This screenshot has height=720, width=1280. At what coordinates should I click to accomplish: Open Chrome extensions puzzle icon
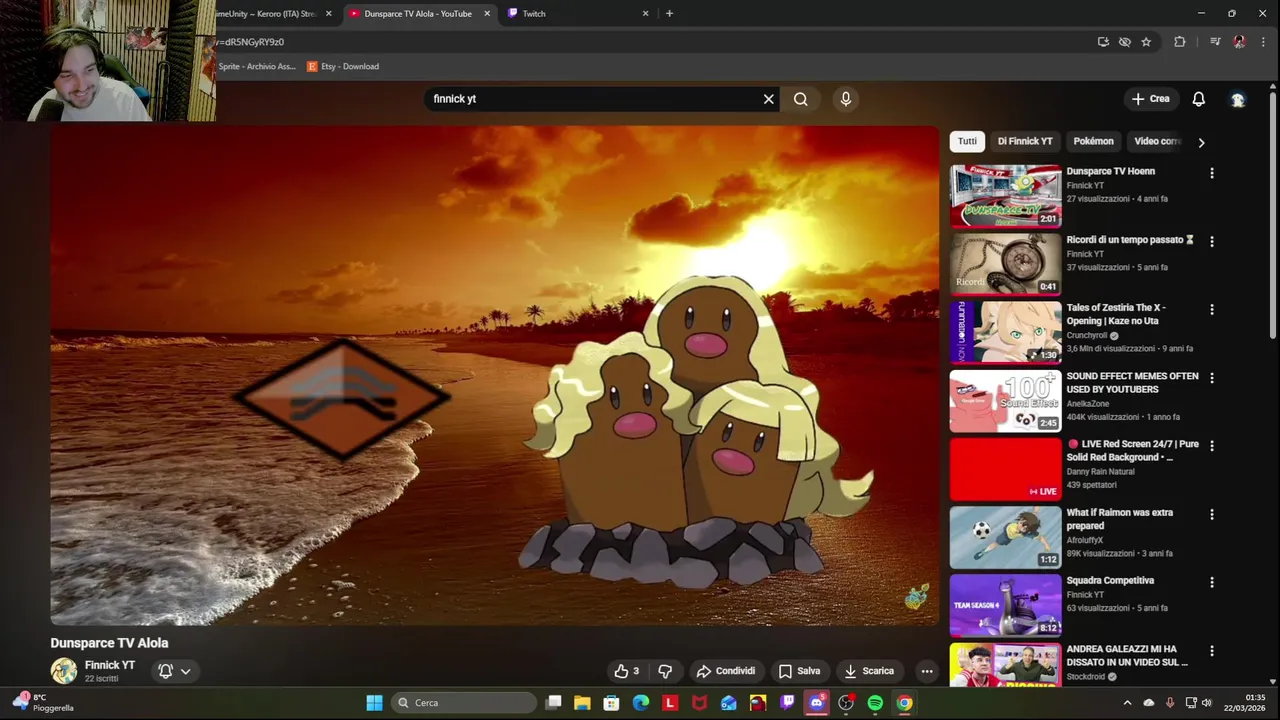1179,42
